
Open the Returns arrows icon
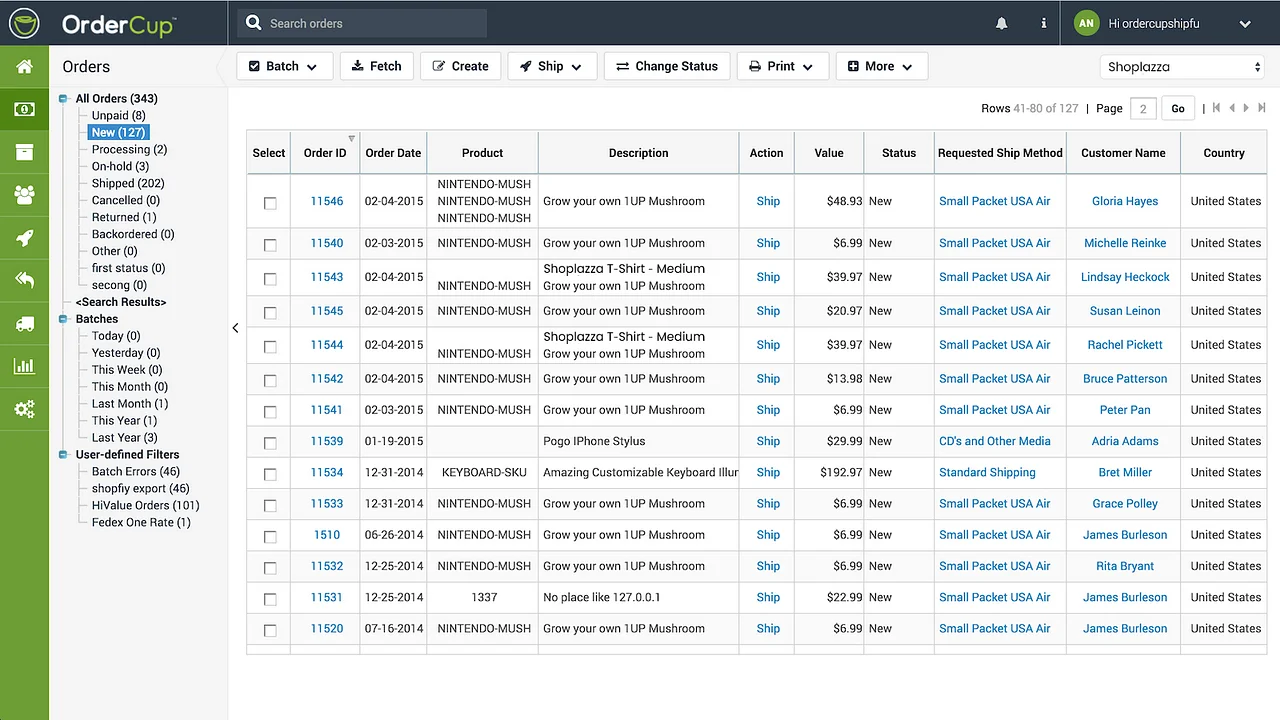coord(24,281)
